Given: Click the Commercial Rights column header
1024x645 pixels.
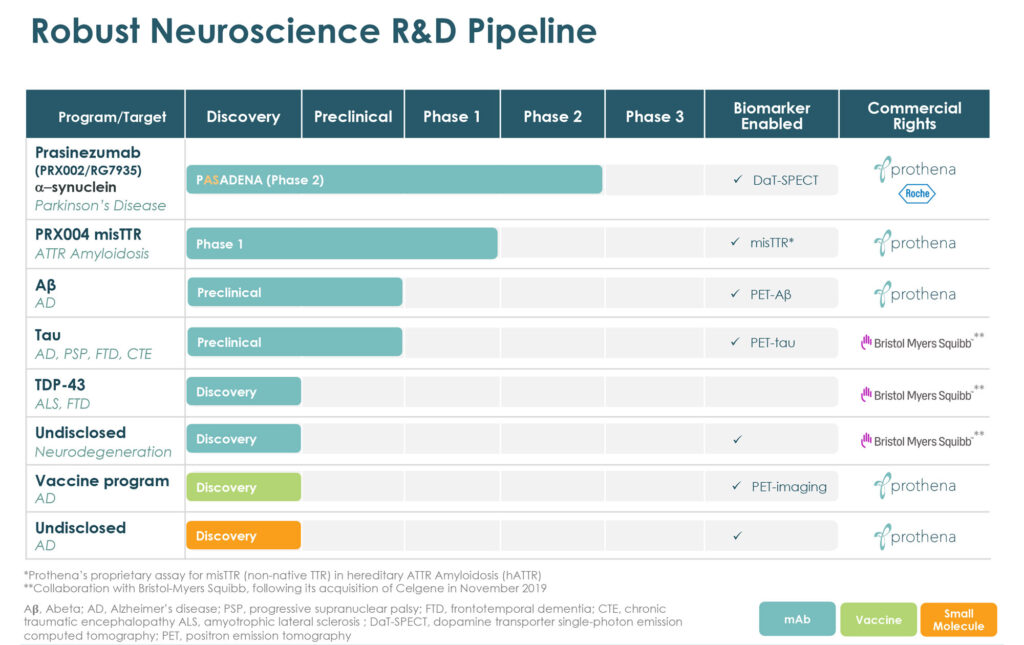Looking at the screenshot, I should pos(914,114).
